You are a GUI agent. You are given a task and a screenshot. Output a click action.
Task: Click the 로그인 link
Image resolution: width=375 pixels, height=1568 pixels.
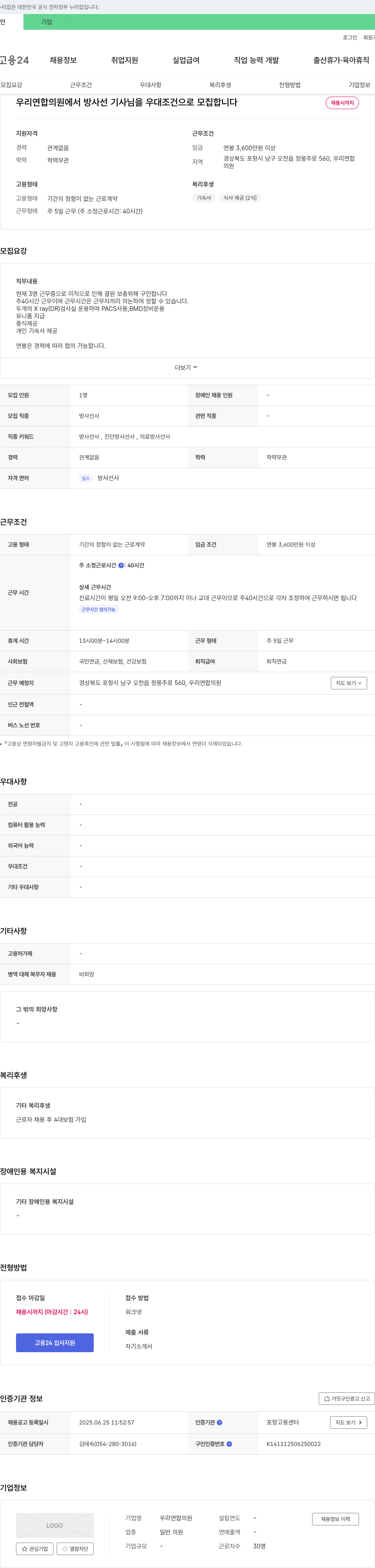click(x=350, y=38)
